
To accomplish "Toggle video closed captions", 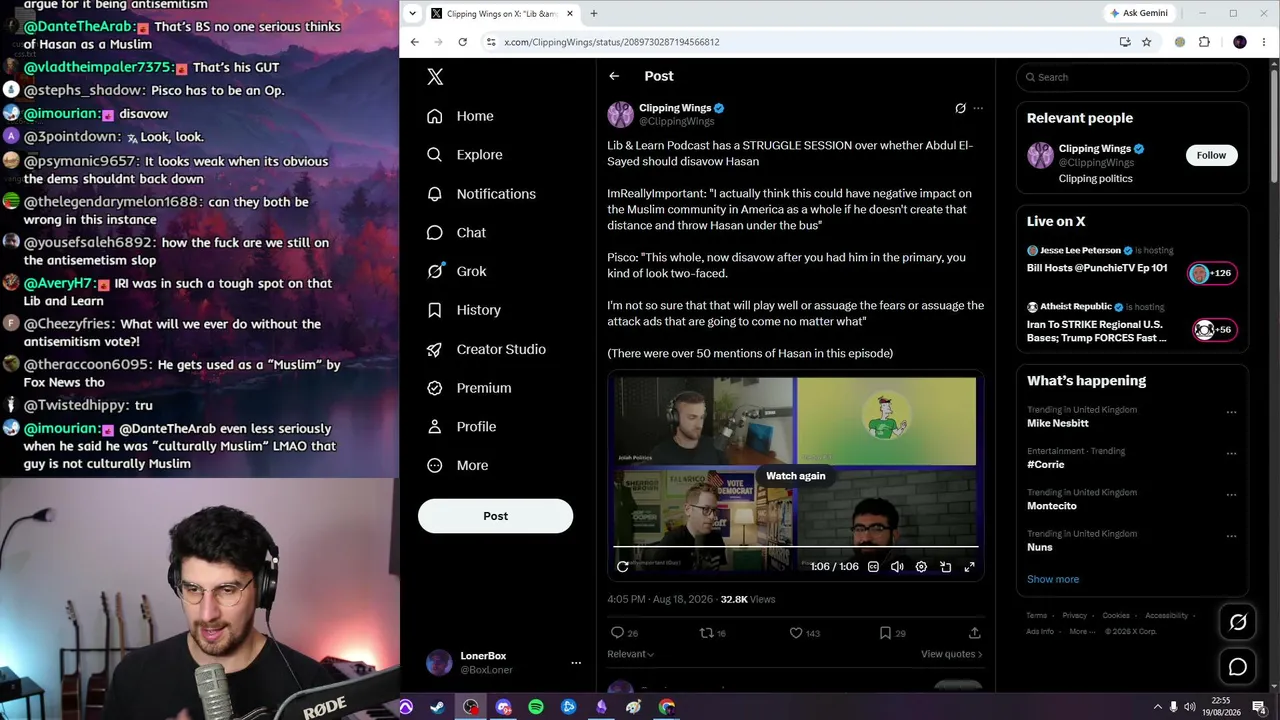I will tap(873, 567).
